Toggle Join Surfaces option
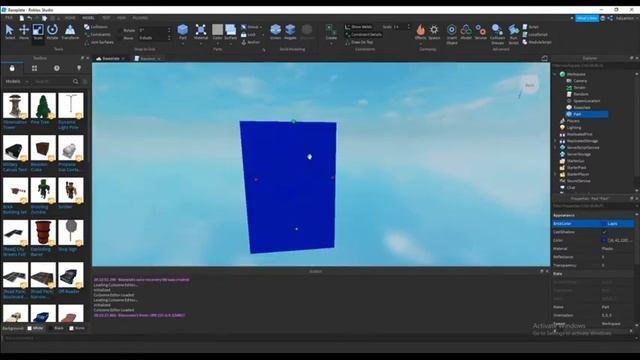 (99, 42)
